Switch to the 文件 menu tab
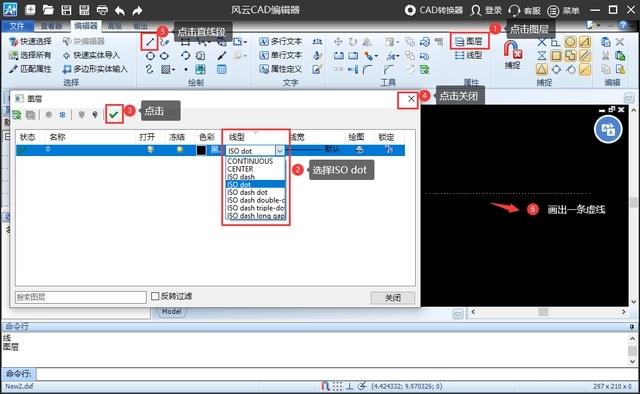The height and width of the screenshot is (394, 640). (x=17, y=26)
